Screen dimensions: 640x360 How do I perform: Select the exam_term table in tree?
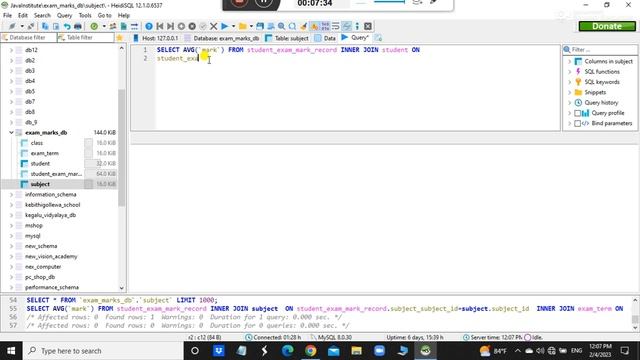click(44, 153)
